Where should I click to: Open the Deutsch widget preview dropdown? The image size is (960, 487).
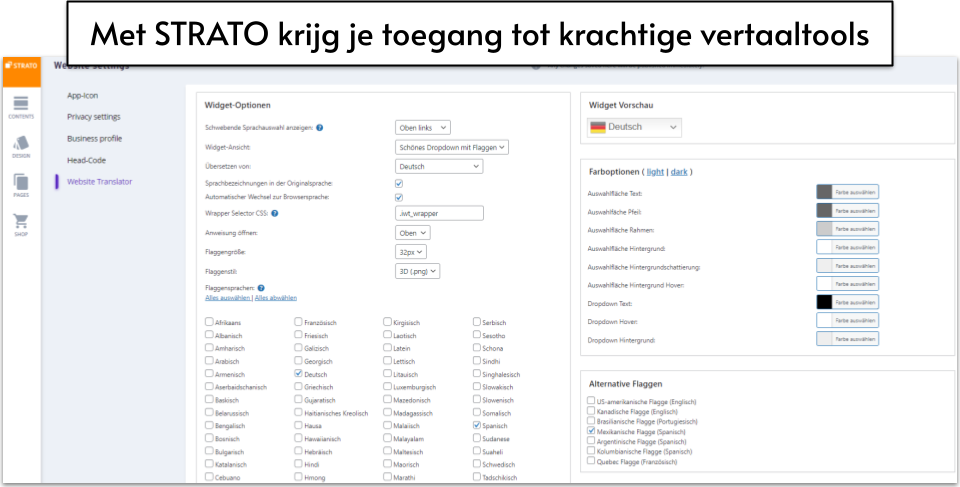click(x=634, y=127)
